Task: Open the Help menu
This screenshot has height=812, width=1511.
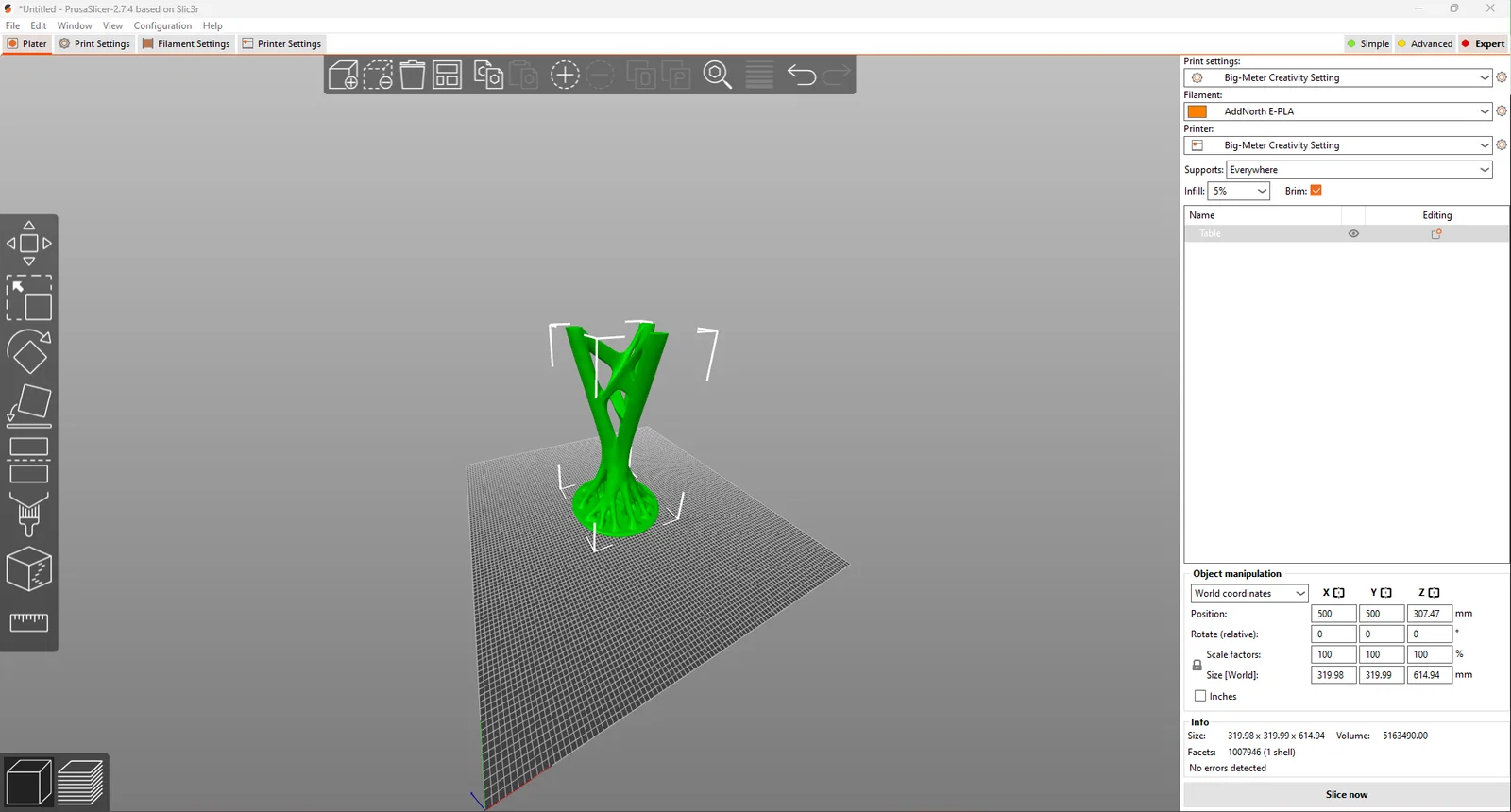Action: [x=212, y=25]
